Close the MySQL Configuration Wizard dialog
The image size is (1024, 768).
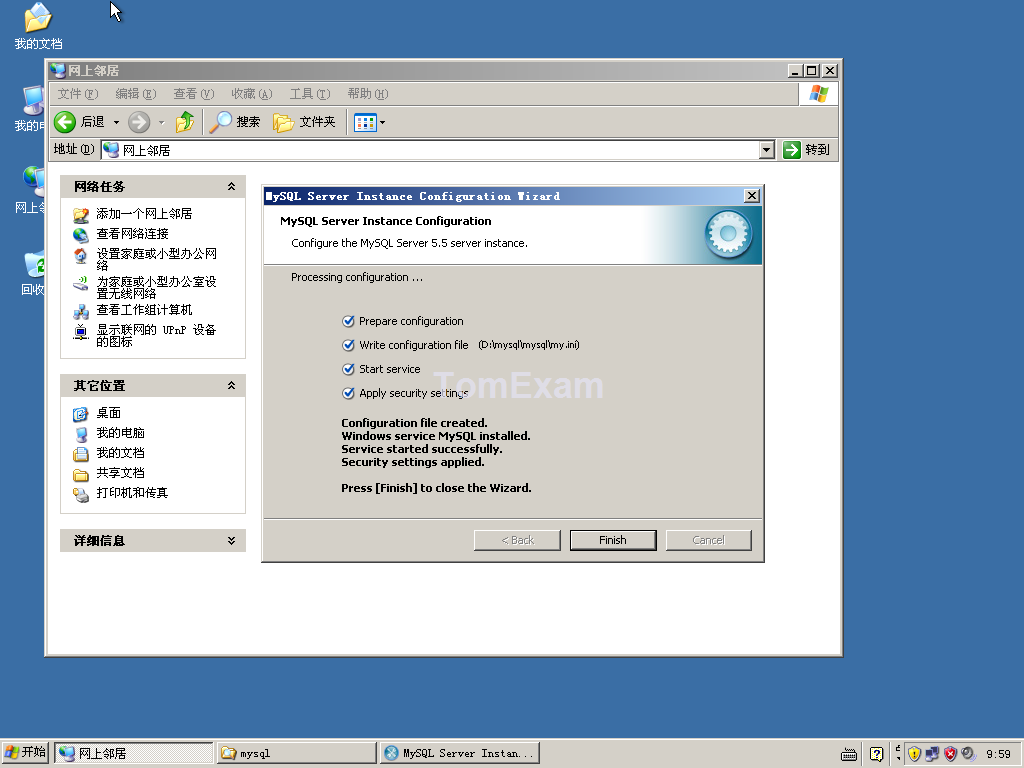(x=752, y=196)
